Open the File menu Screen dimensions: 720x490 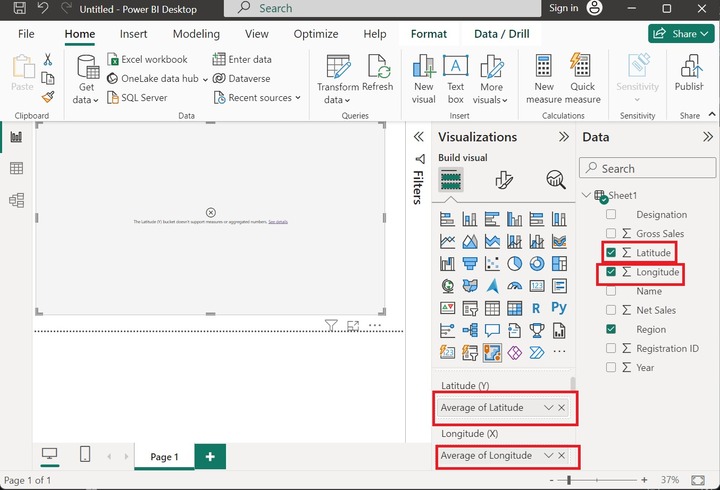(26, 34)
